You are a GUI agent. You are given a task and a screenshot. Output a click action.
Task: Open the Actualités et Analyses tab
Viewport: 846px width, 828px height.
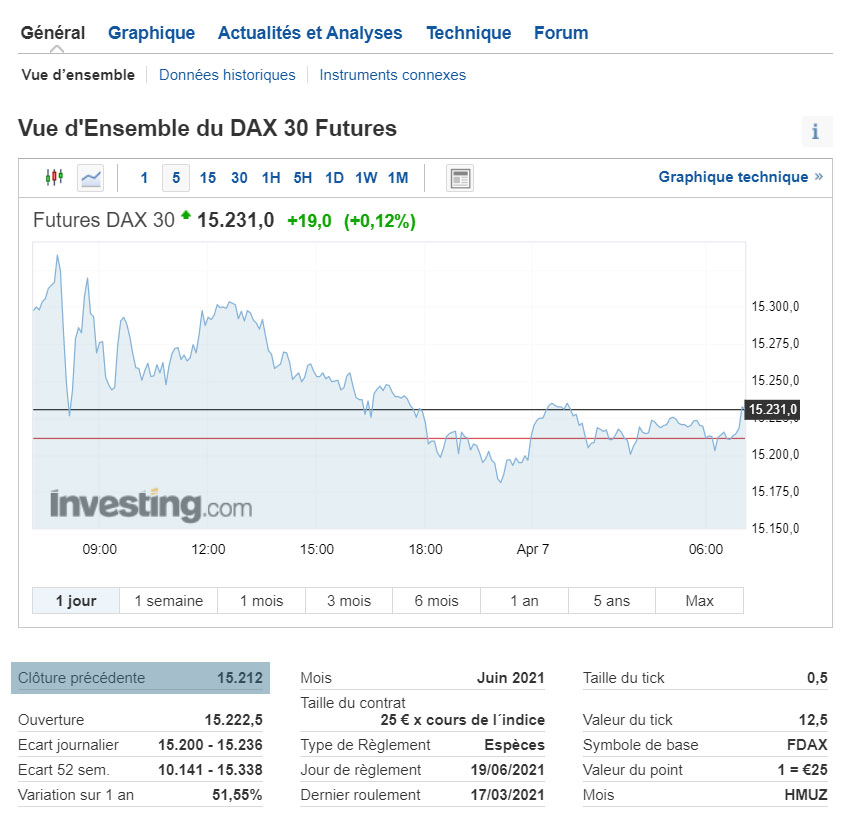(x=310, y=33)
